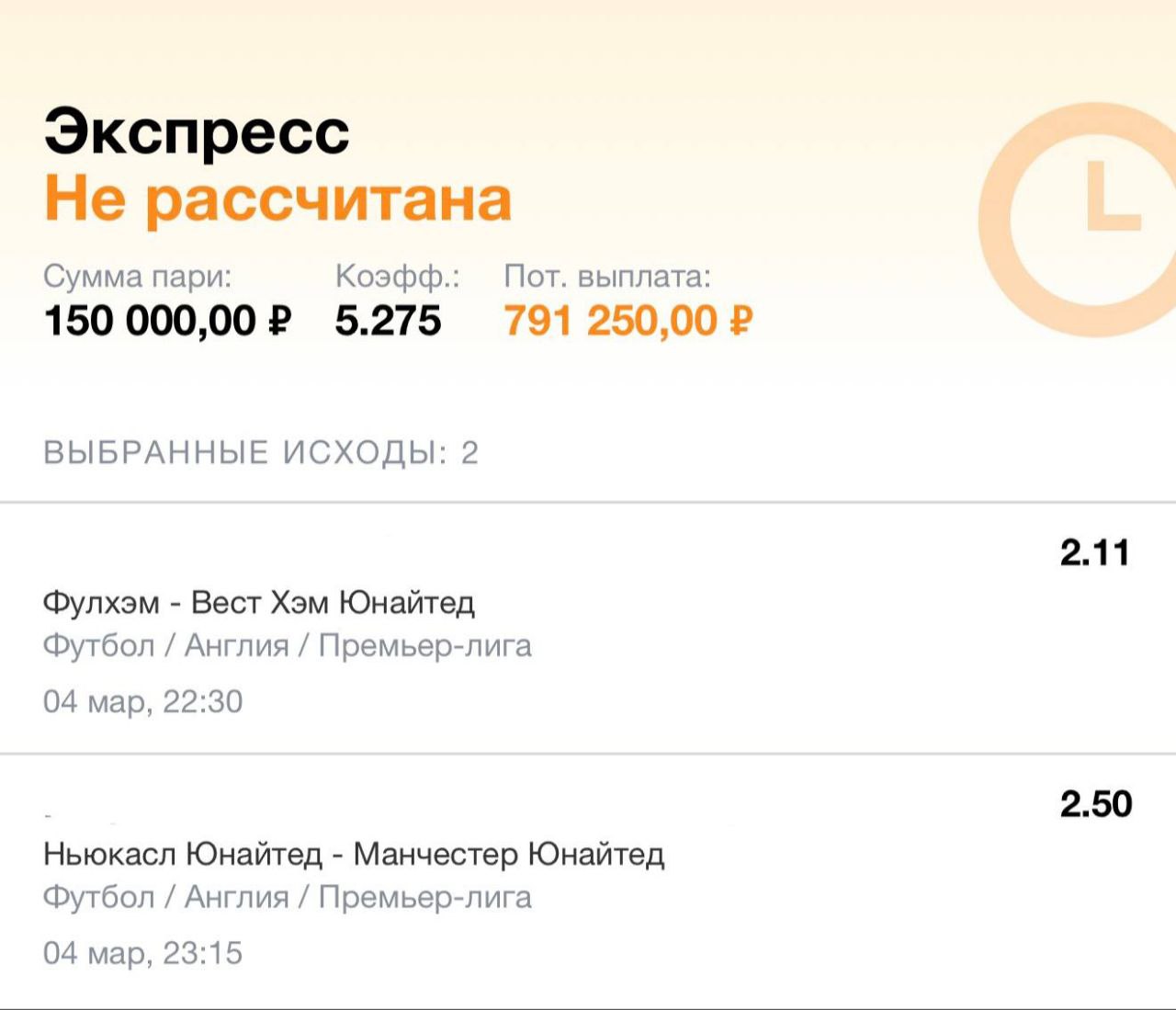Select the 791 250,00 potential payout

coord(610,321)
